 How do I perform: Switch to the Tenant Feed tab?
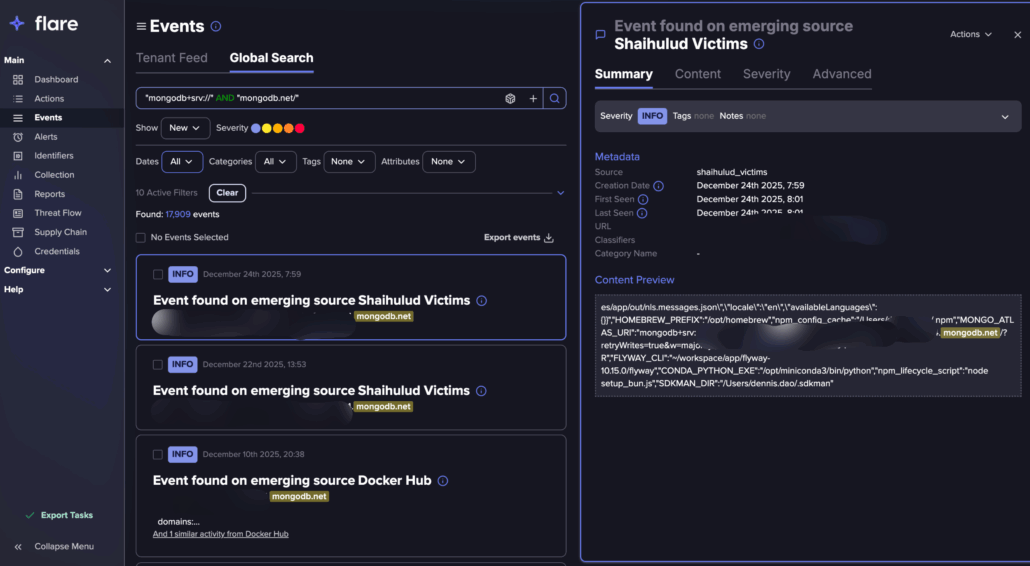click(172, 58)
